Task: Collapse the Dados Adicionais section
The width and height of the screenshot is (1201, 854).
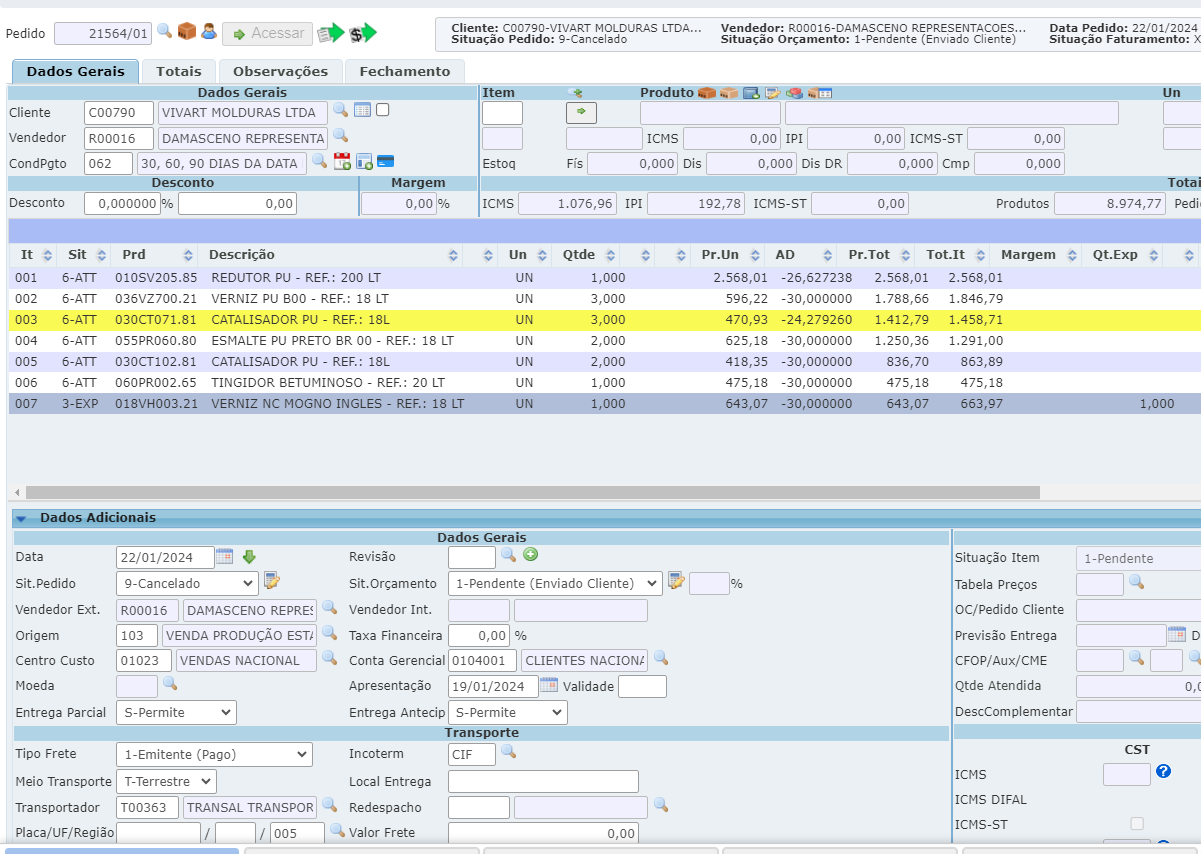Action: pyautogui.click(x=20, y=518)
